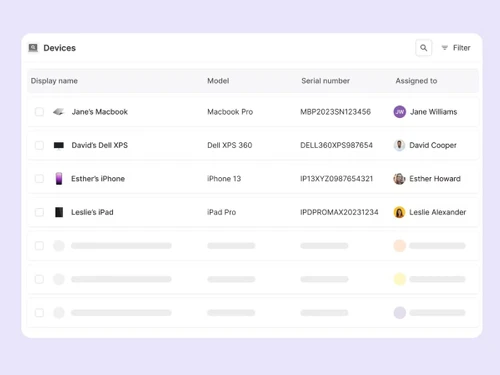Screen dimensions: 500x375
Task: Open the search magnifier button
Action: [x=423, y=48]
